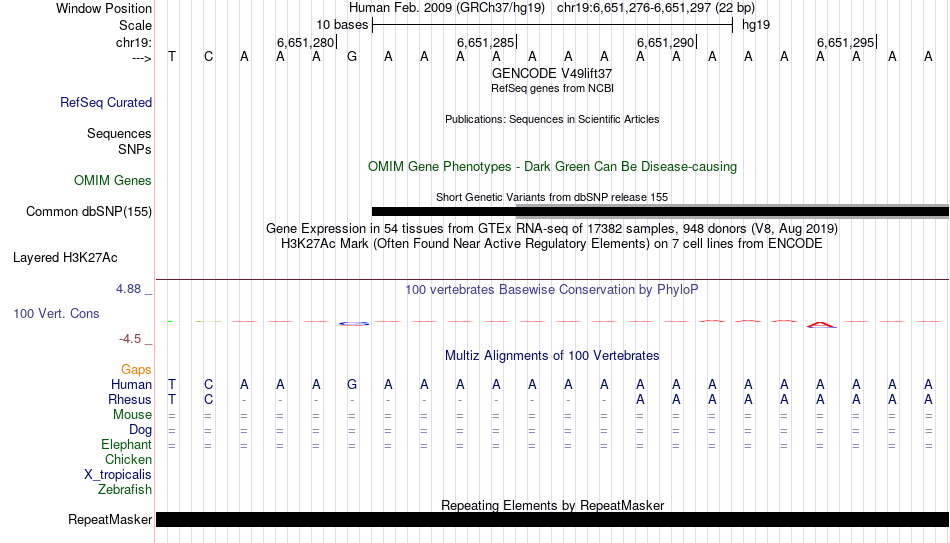
Task: Click the Rhesus row C base in Multiz
Action: [x=208, y=400]
